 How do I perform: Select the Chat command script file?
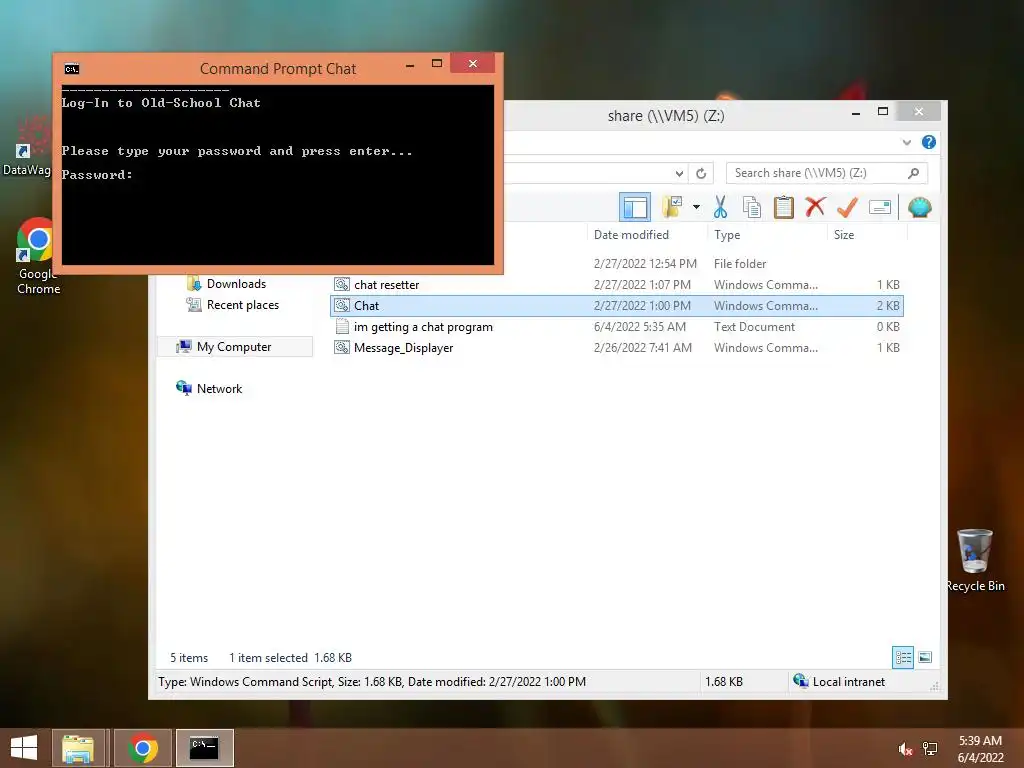click(x=616, y=306)
